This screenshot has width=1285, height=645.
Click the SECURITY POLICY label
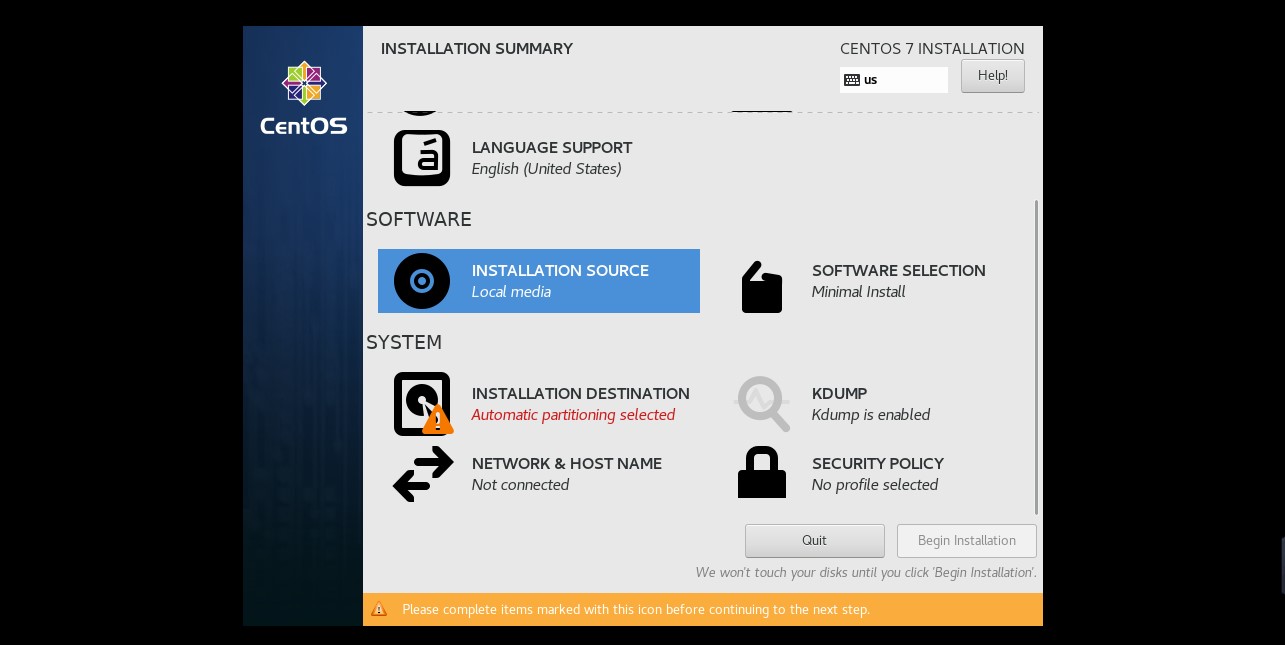[878, 463]
